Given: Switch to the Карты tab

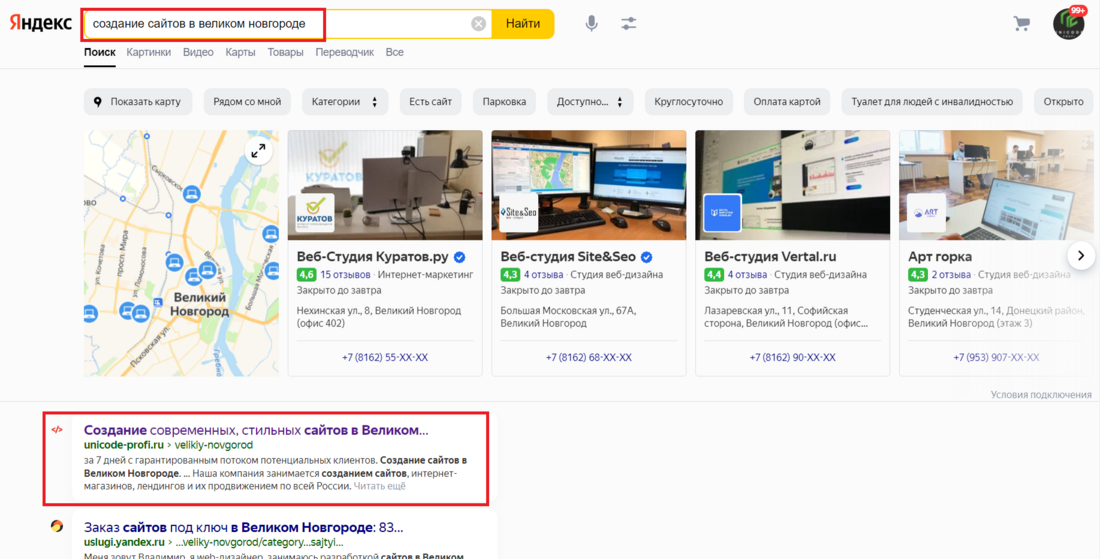Looking at the screenshot, I should tap(241, 53).
